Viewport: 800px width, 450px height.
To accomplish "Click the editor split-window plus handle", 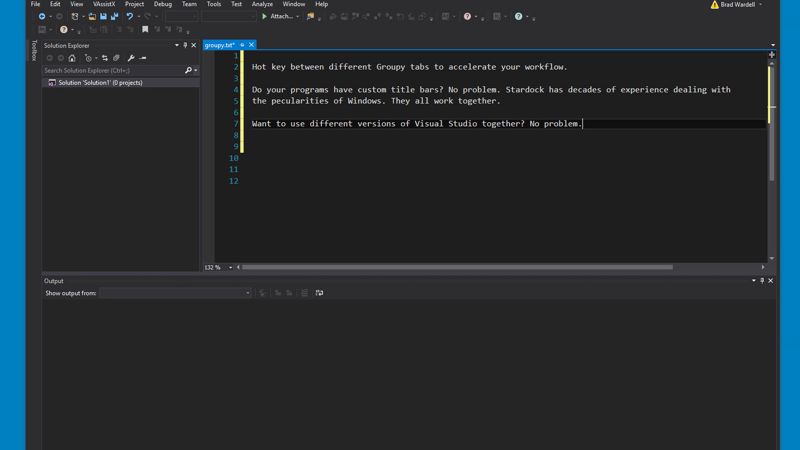I will click(772, 55).
